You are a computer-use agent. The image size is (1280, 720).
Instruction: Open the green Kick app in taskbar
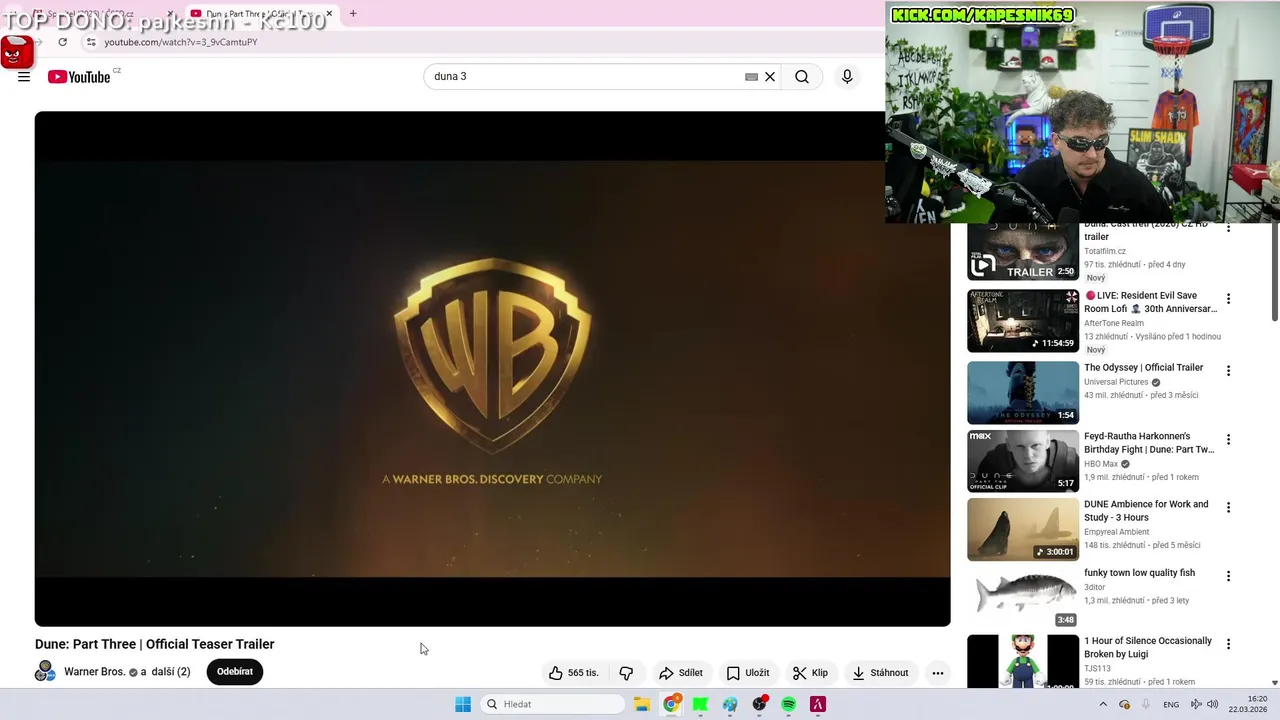pyautogui.click(x=700, y=704)
